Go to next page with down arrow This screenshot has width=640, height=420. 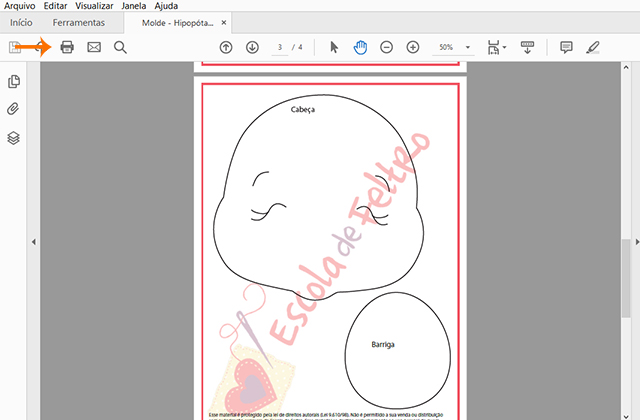click(x=252, y=47)
